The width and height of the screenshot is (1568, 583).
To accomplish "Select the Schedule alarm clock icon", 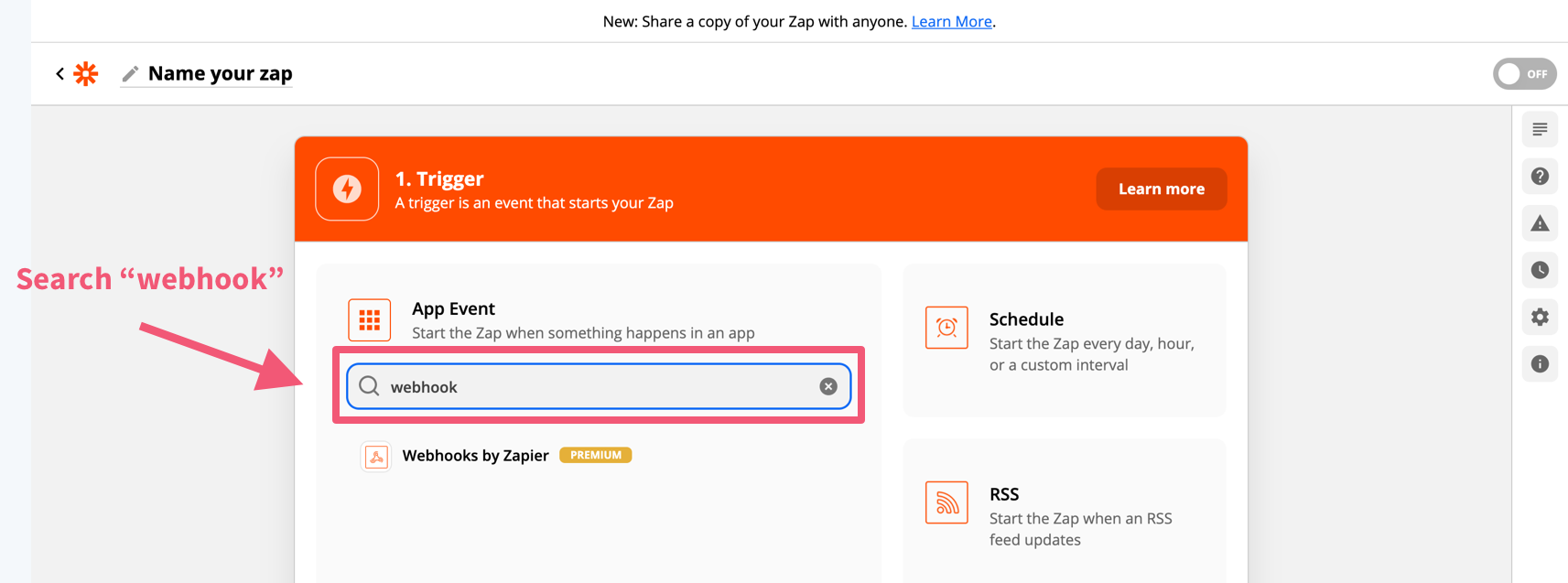I will [946, 328].
